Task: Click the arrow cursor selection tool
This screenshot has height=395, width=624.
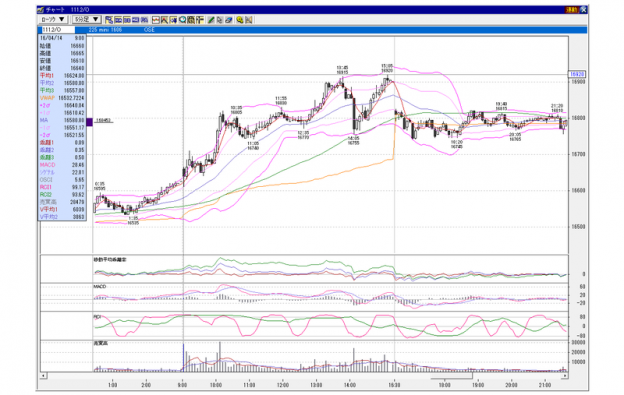Action: click(220, 19)
